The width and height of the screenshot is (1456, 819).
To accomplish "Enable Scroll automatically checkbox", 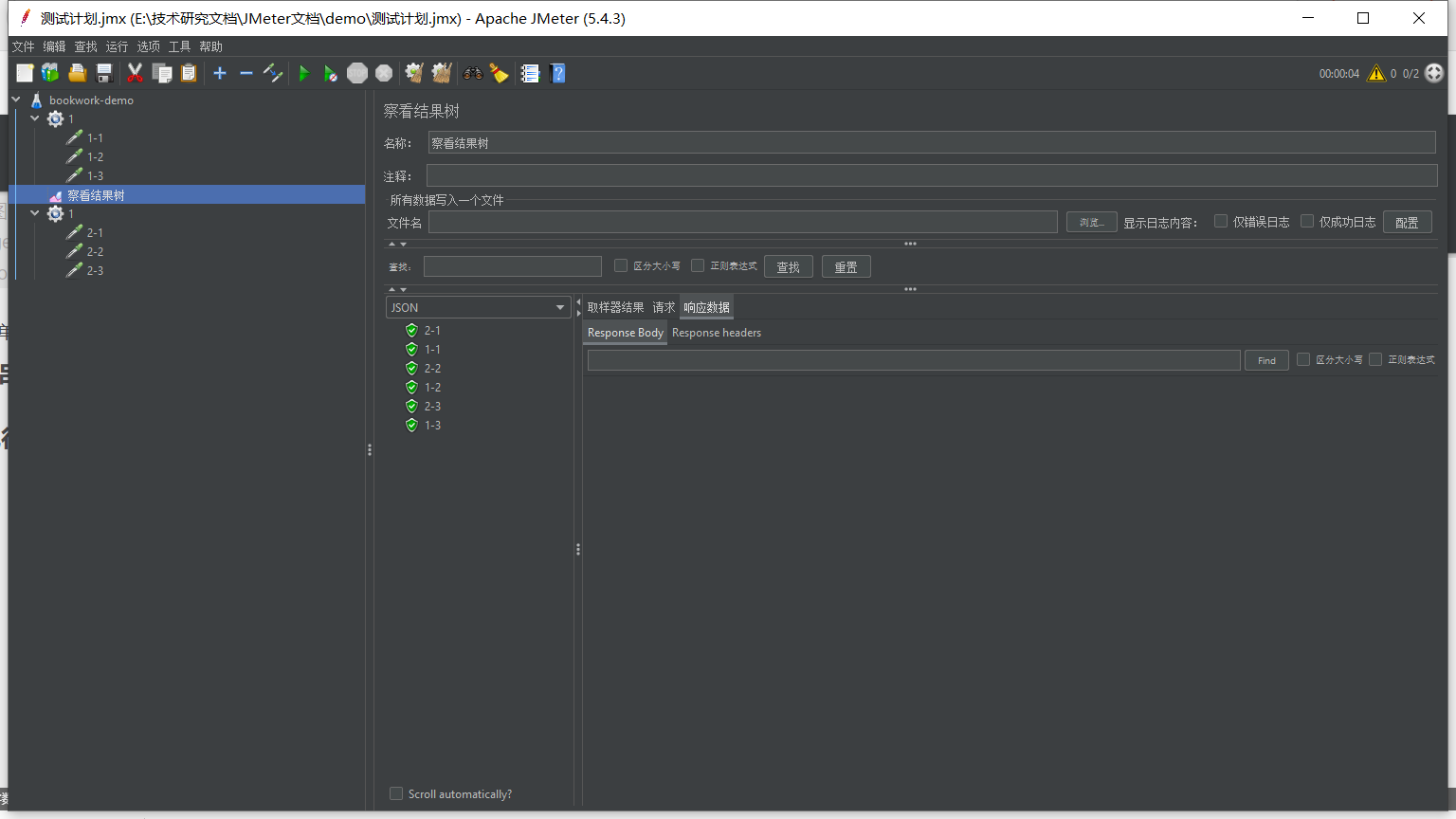I will point(396,793).
